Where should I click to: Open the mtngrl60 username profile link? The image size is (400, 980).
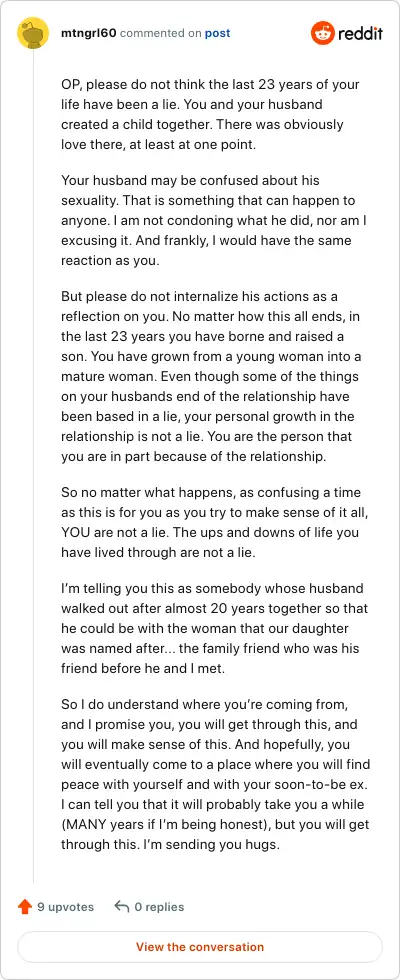[88, 33]
